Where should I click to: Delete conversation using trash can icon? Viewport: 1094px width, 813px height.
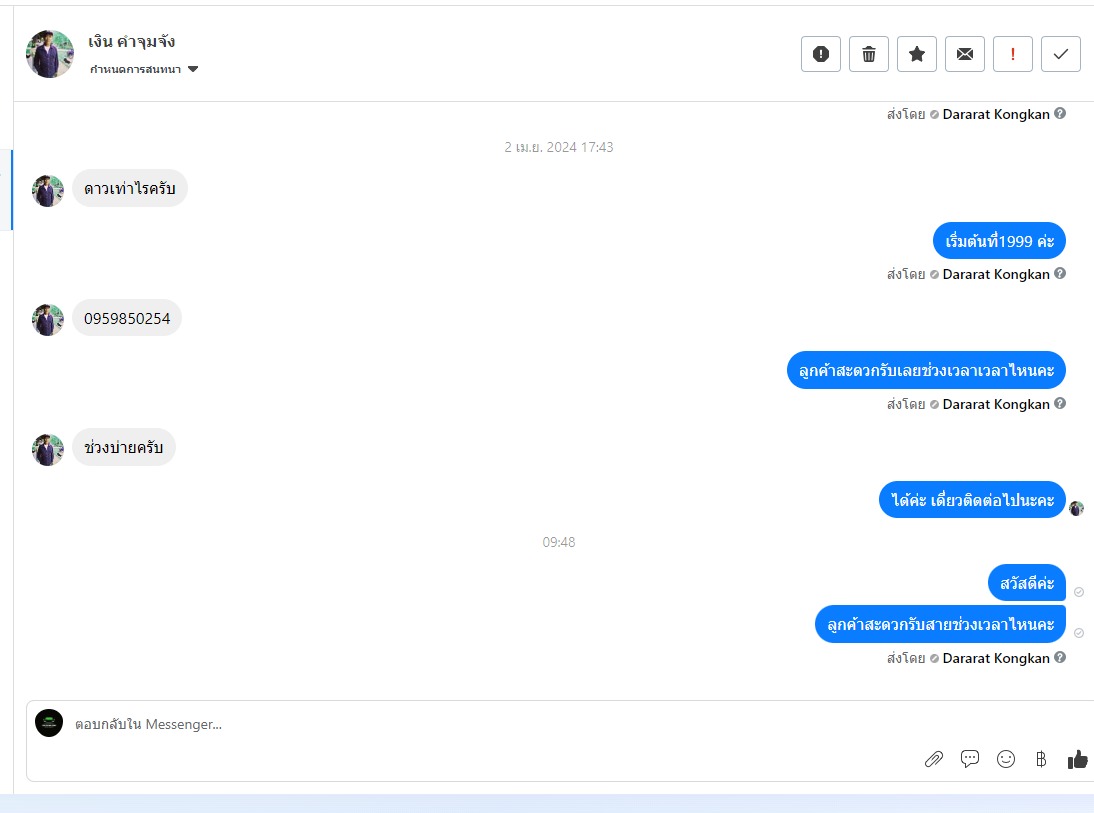[x=869, y=54]
